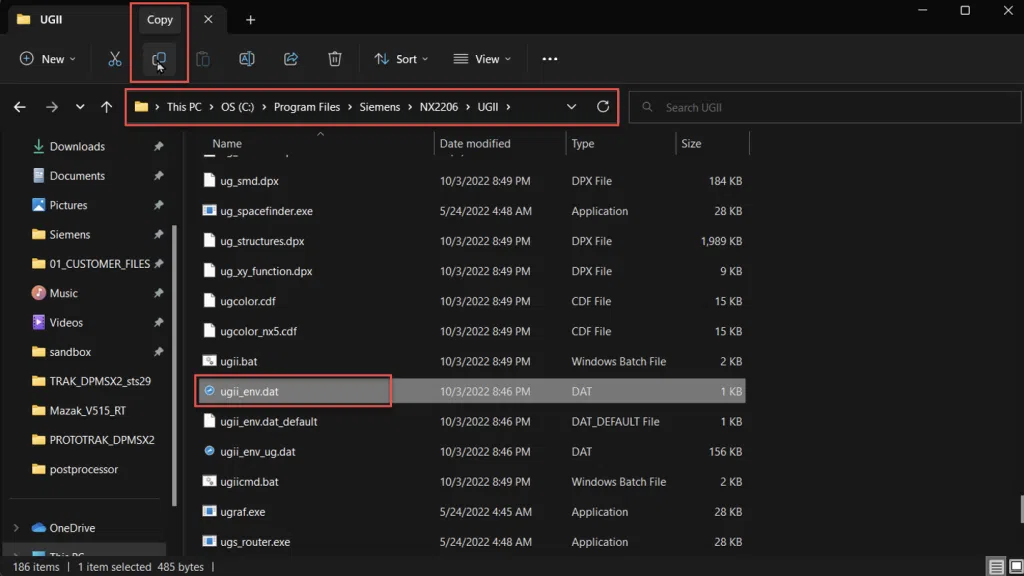Image resolution: width=1024 pixels, height=576 pixels.
Task: Click the Paste clipboard icon
Action: click(x=203, y=59)
